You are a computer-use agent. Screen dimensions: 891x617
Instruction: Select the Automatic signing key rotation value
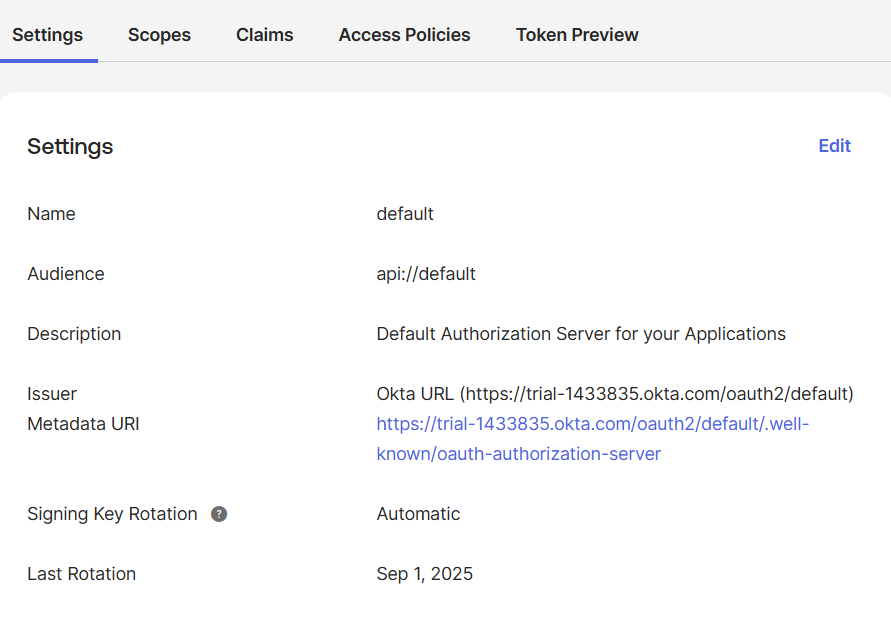(418, 513)
